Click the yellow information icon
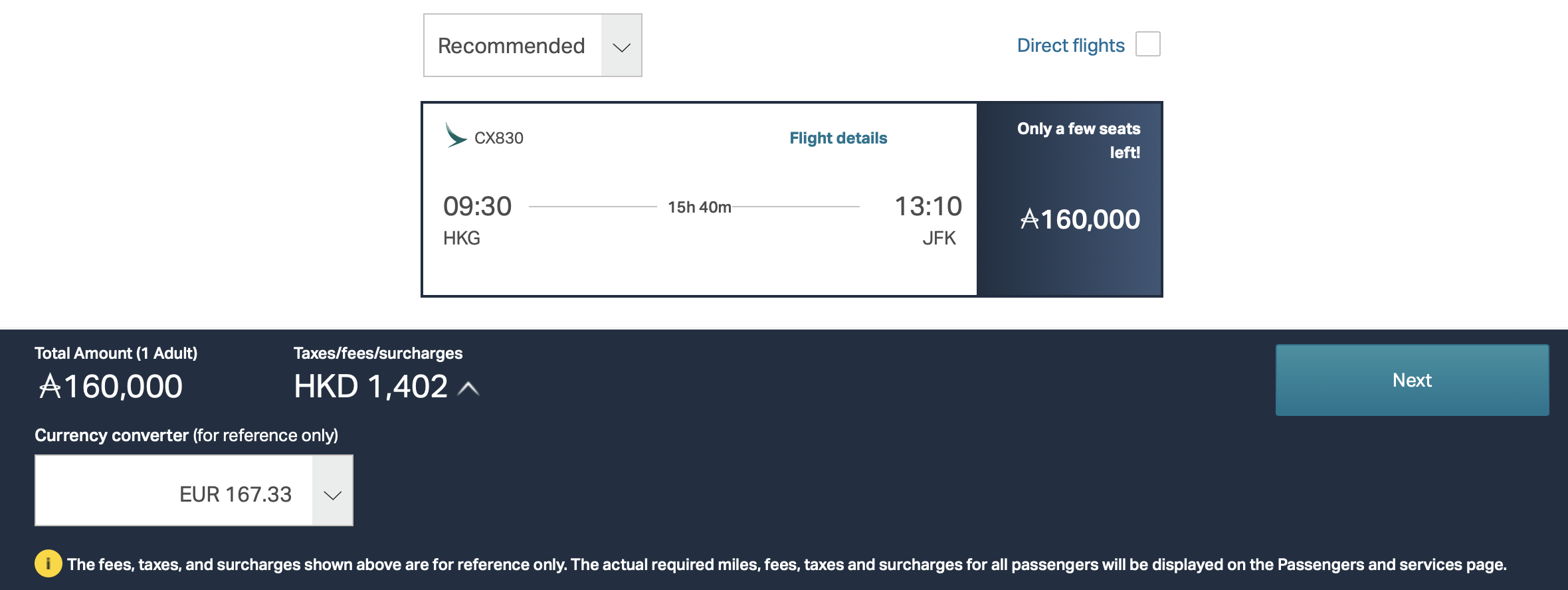This screenshot has width=1568, height=590. tap(48, 564)
